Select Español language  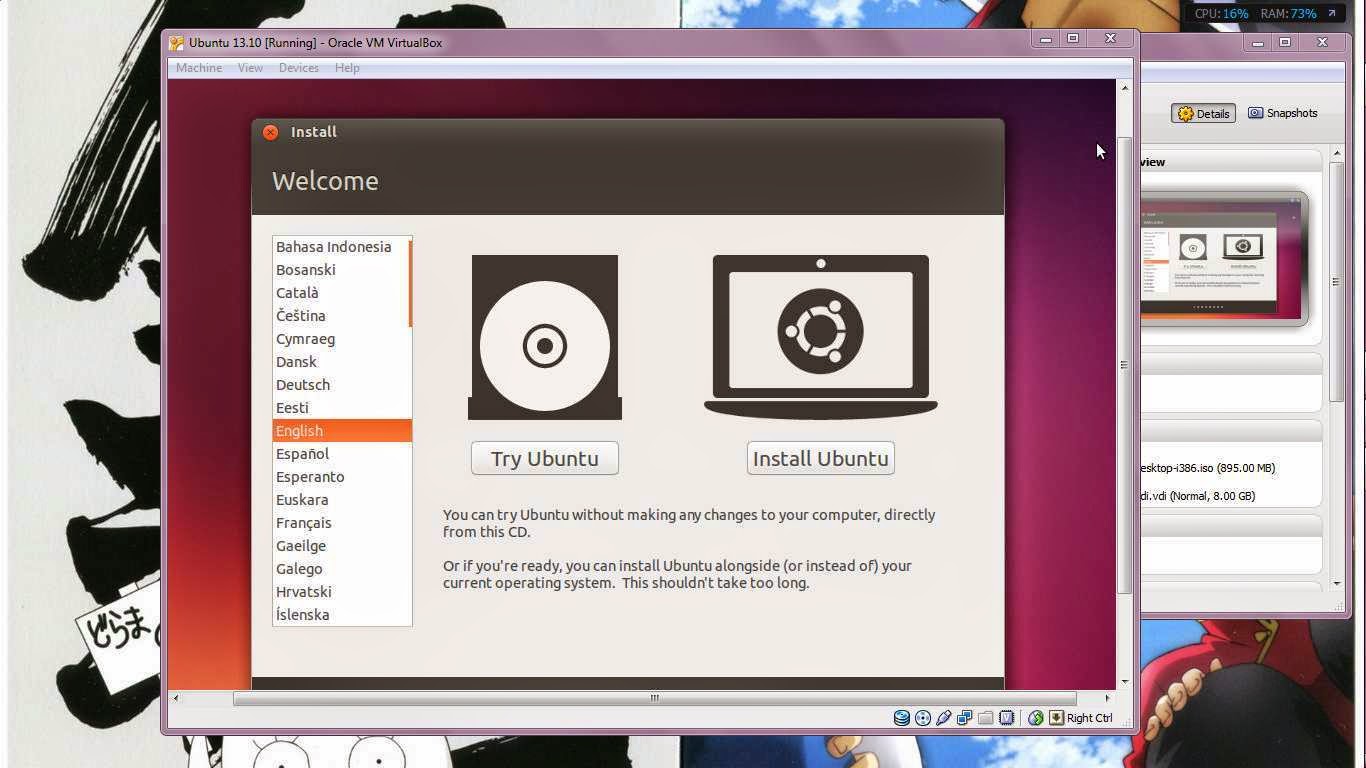point(341,454)
